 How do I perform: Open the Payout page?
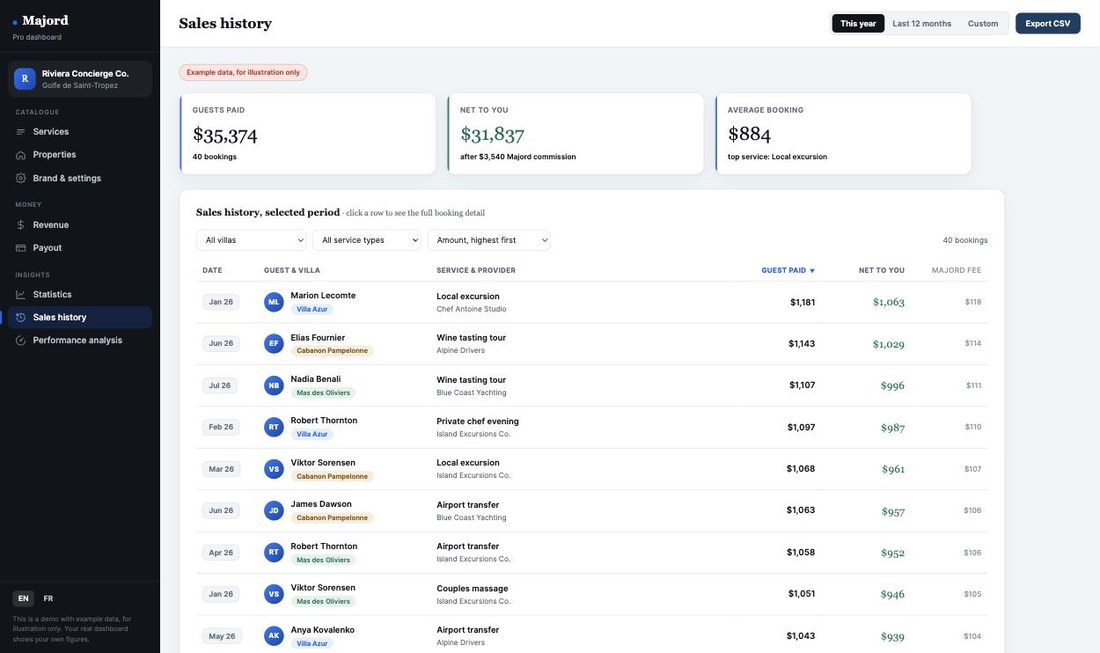tap(80, 248)
